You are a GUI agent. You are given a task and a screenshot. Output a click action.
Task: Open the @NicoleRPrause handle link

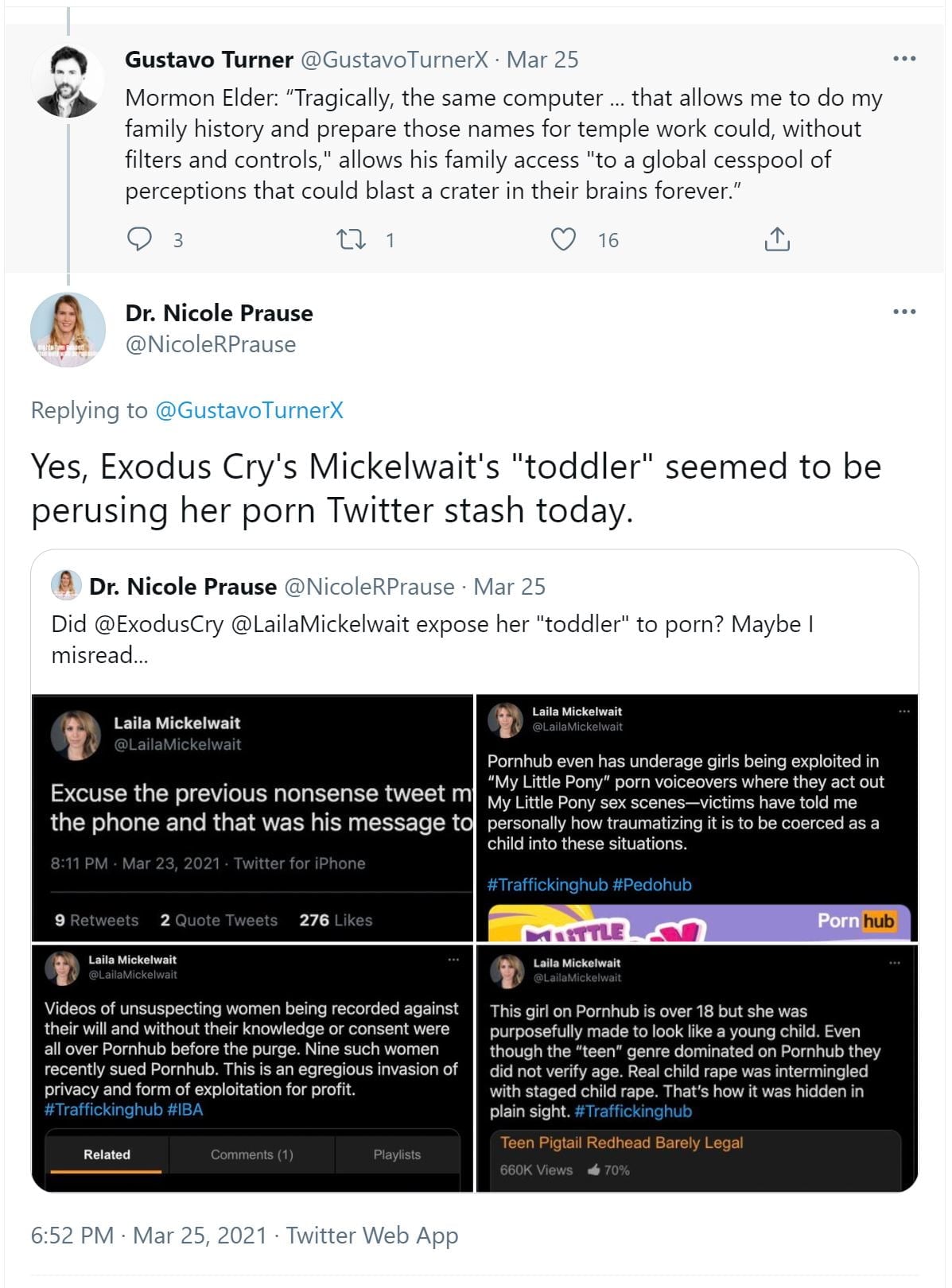pyautogui.click(x=211, y=344)
